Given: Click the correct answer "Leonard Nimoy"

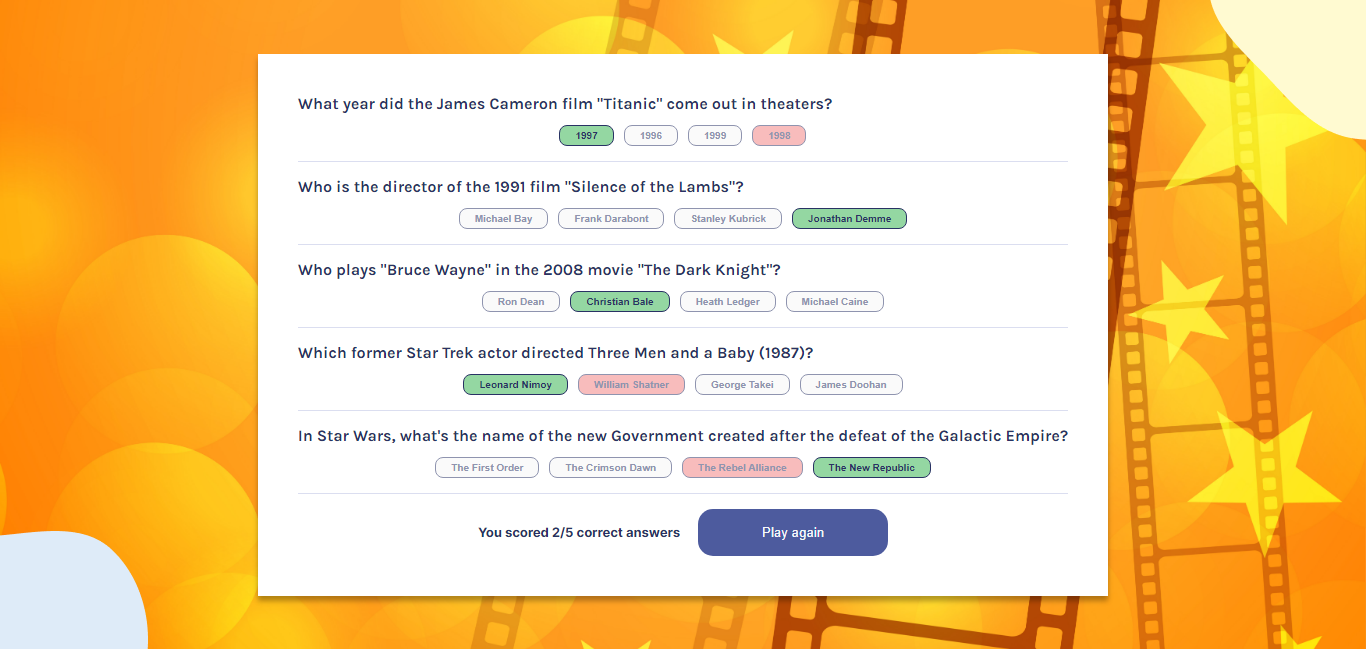Looking at the screenshot, I should [515, 384].
